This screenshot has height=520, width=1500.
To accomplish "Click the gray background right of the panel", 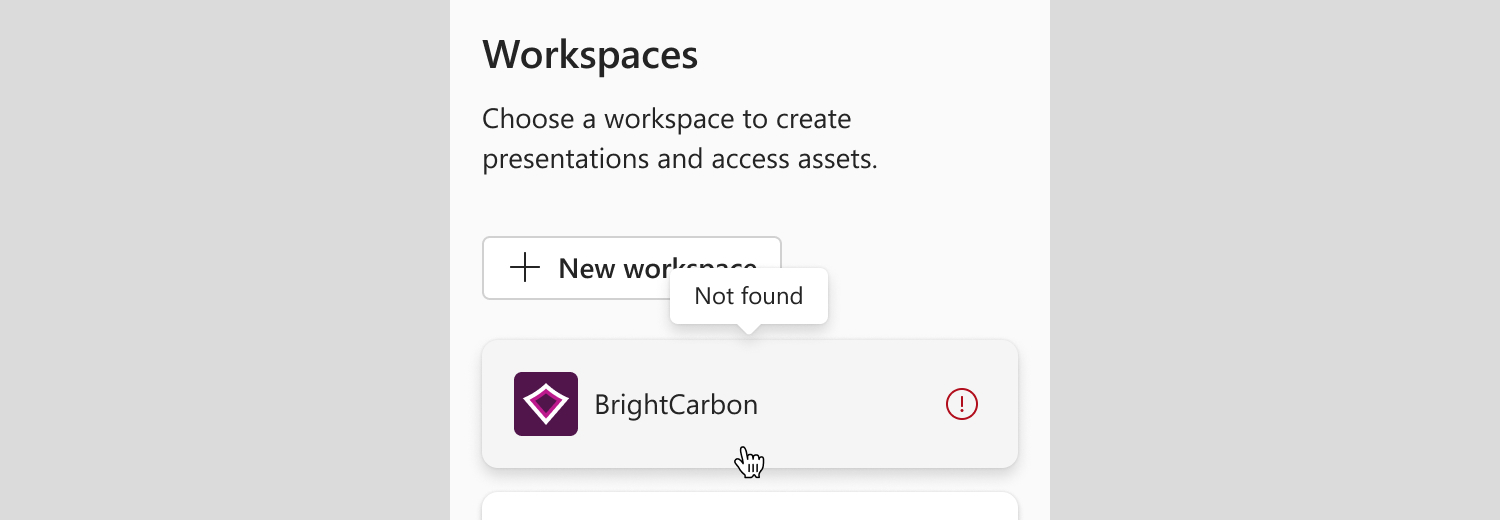I will pos(1275,260).
